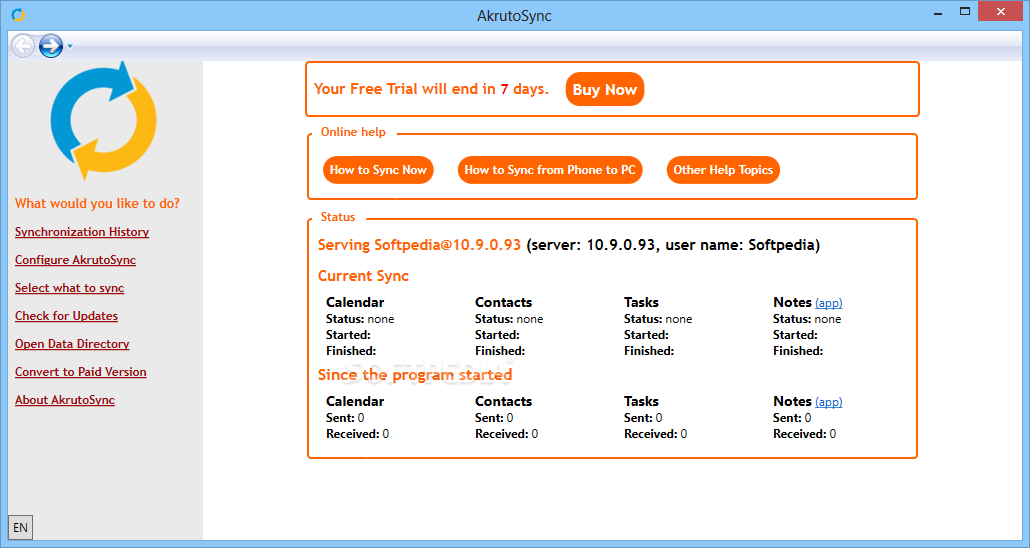Click the back navigation arrow

(23, 45)
